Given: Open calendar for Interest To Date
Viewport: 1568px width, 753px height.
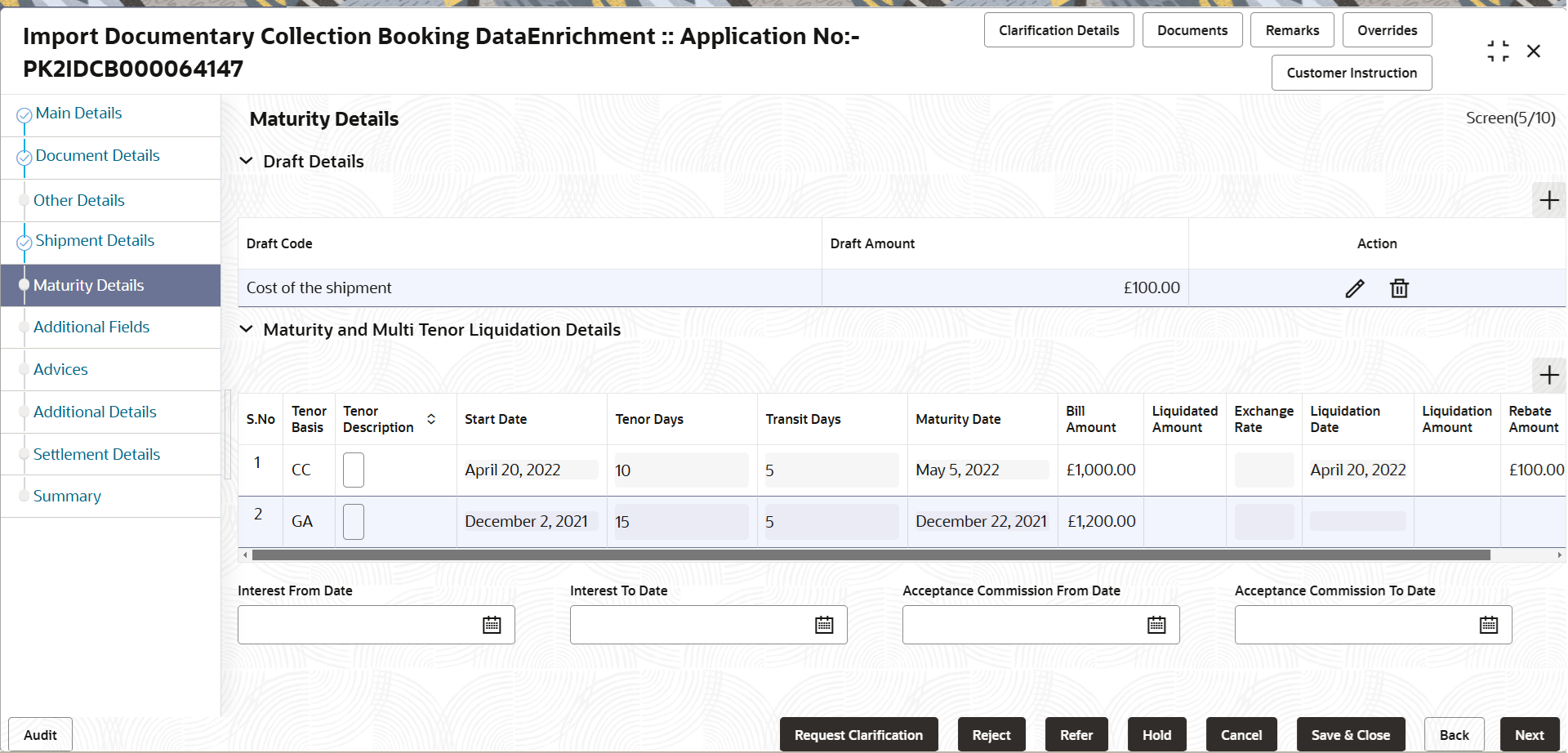Looking at the screenshot, I should pos(824,625).
